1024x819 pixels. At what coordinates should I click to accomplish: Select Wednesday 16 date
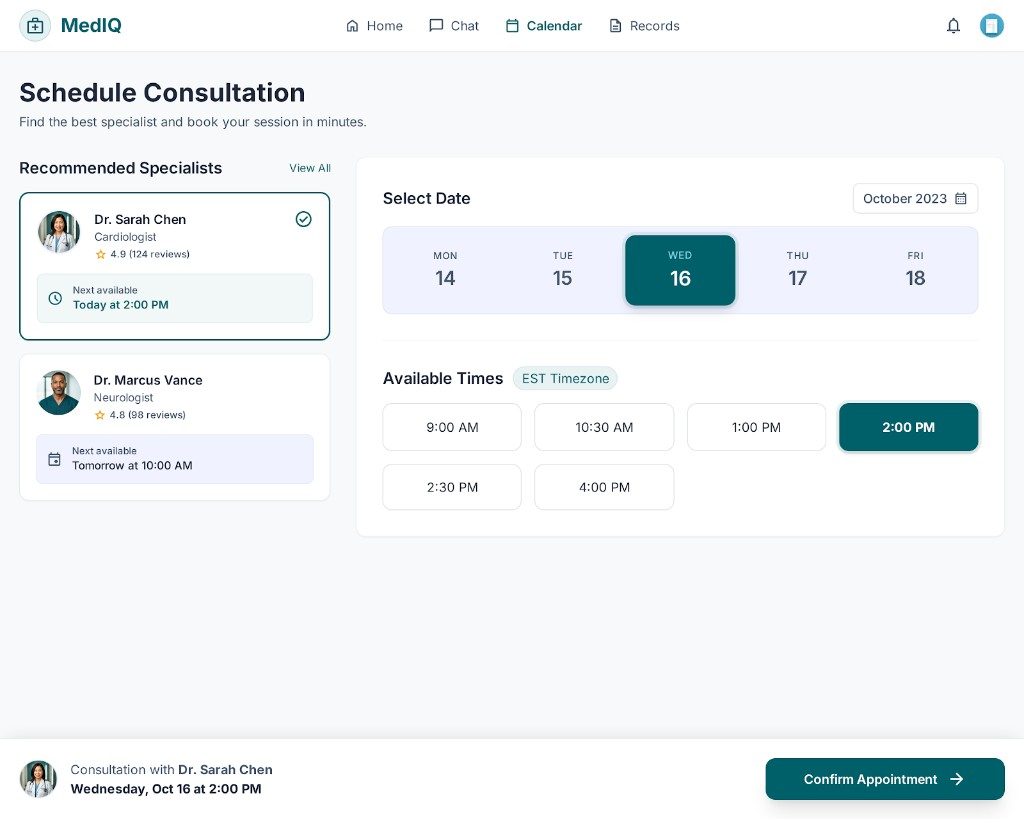coord(680,270)
